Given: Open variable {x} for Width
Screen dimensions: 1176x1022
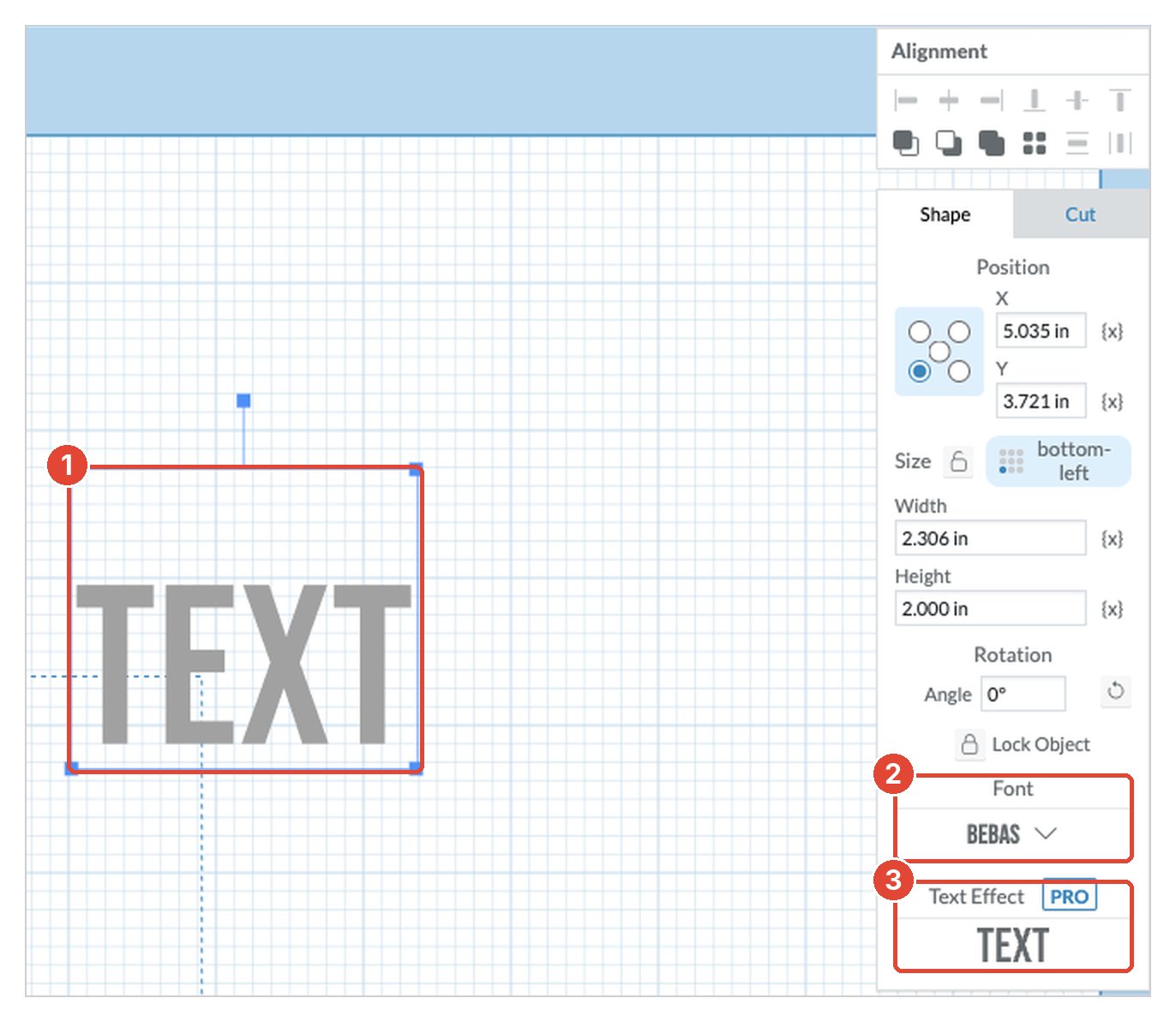Looking at the screenshot, I should pos(1112,538).
